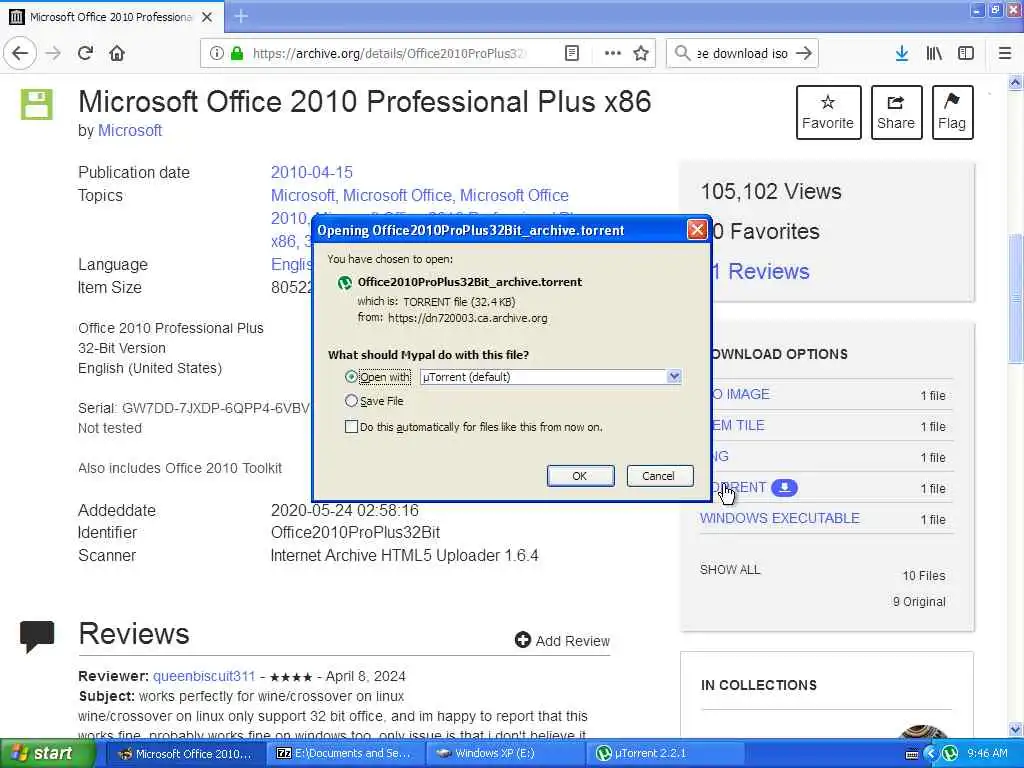Click the 10 Files count text
The image size is (1024, 768).
pyautogui.click(x=923, y=575)
